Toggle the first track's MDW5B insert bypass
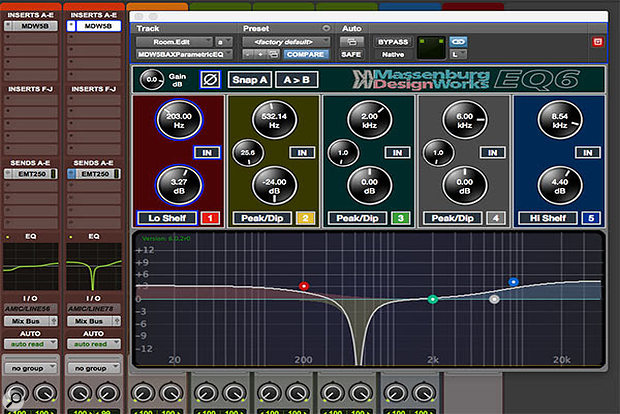620x414 pixels. click(8, 26)
